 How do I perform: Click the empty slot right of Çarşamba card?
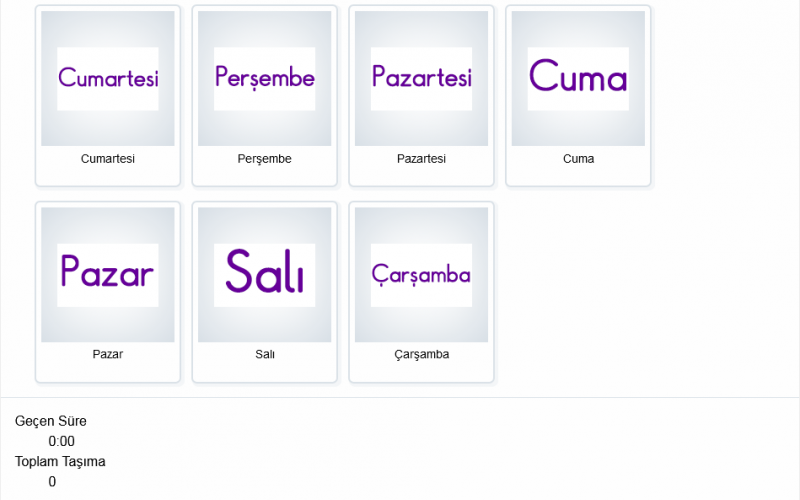click(578, 292)
